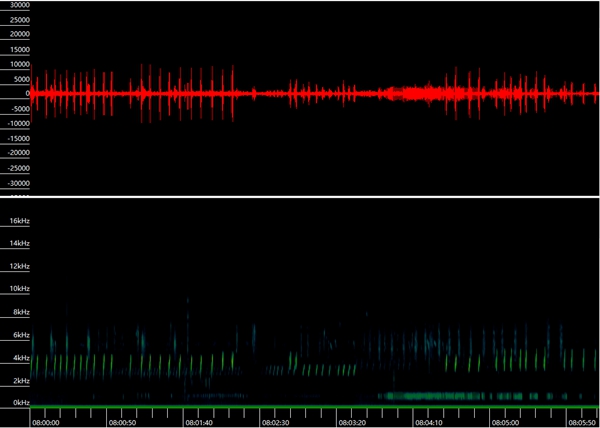Click the 12kHz frequency axis label

19,265
